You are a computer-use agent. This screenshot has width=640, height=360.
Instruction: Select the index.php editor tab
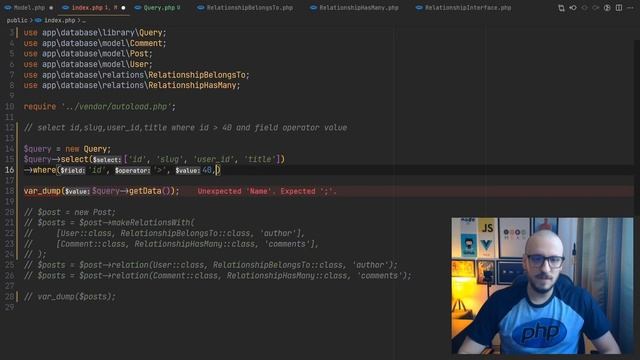[x=94, y=8]
